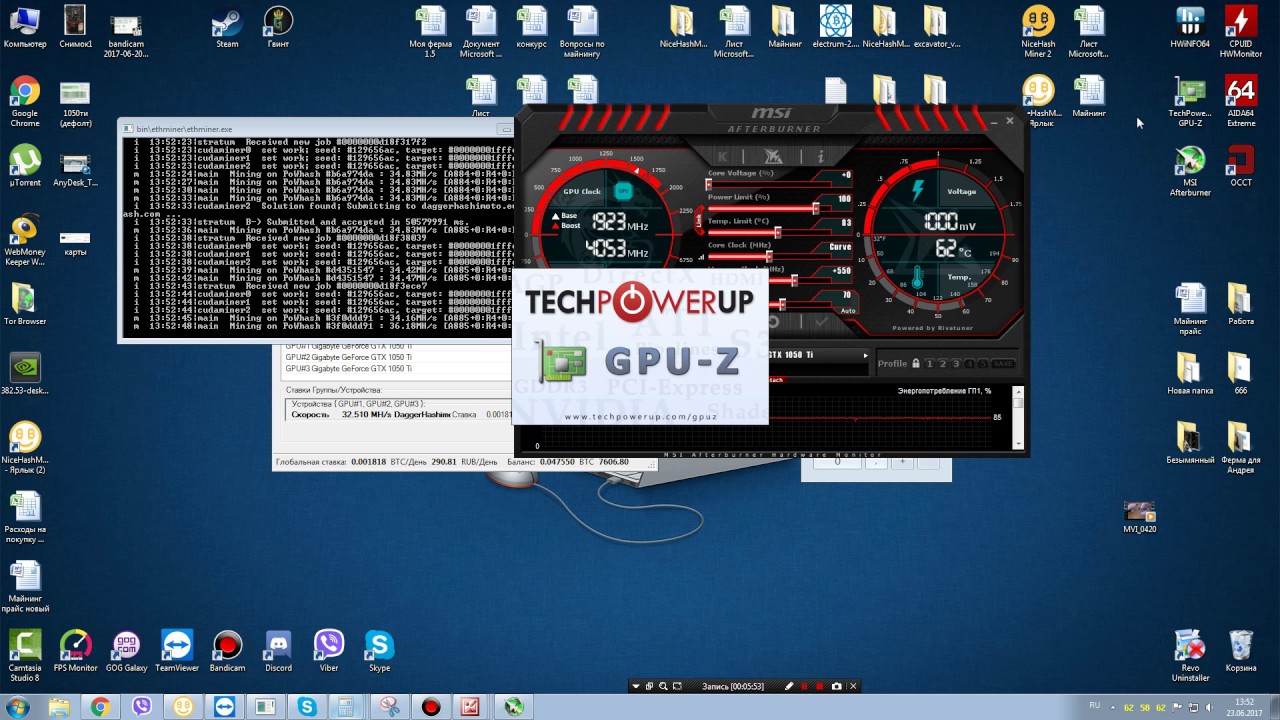The height and width of the screenshot is (720, 1280).
Task: Toggle the fan speed Auto button
Action: pyautogui.click(x=848, y=310)
